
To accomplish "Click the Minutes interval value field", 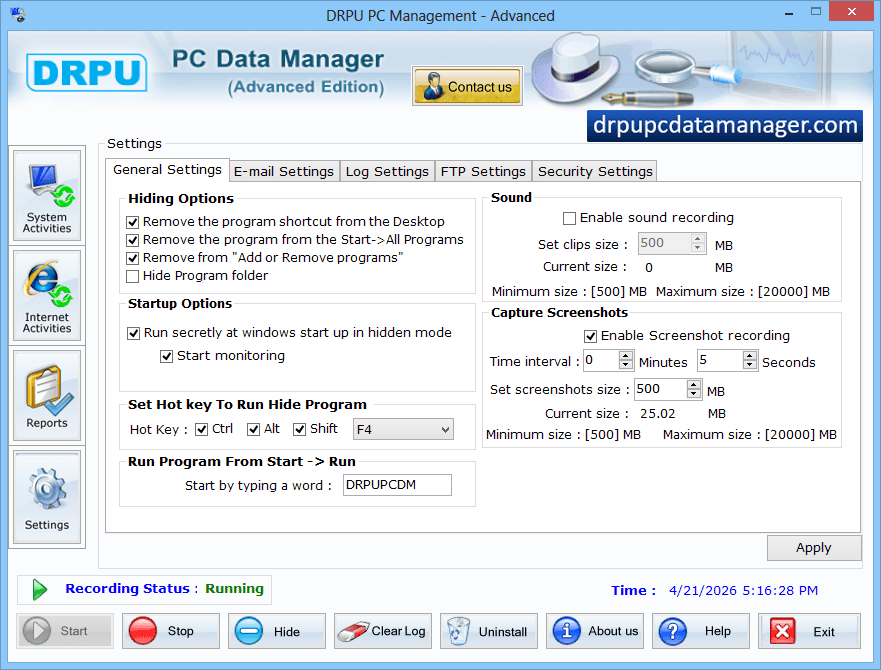I will pyautogui.click(x=601, y=360).
